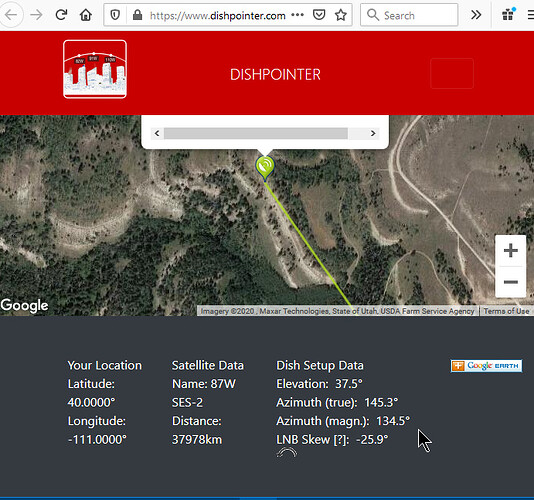Select the green satellite dish map marker
534x500 pixels.
(x=265, y=168)
